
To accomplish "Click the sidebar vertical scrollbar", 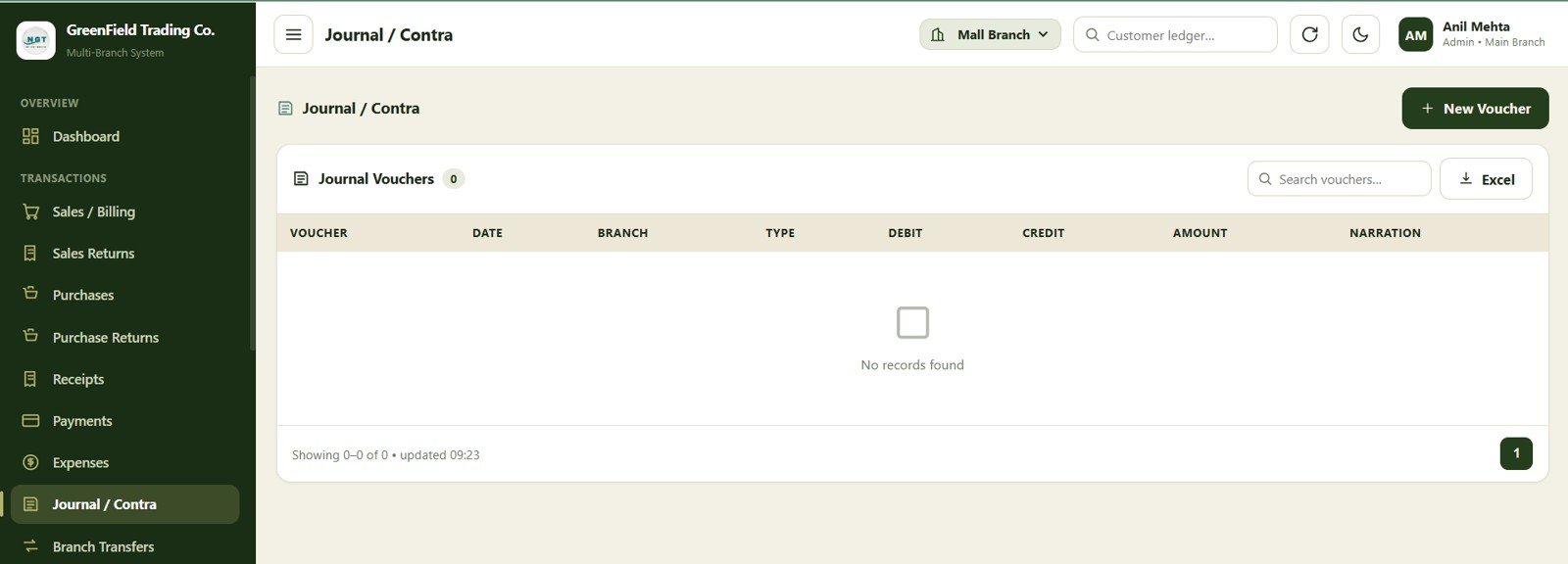I will (x=252, y=213).
